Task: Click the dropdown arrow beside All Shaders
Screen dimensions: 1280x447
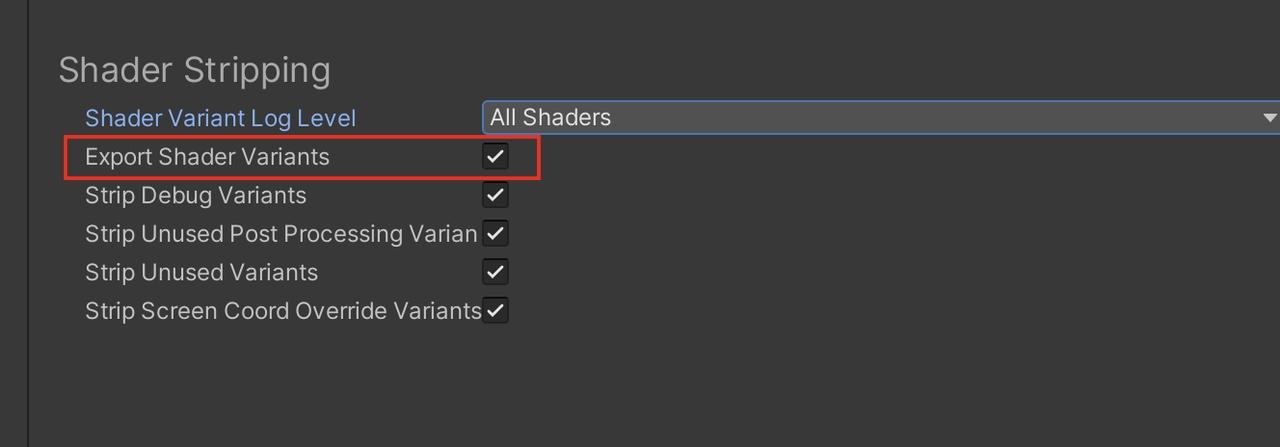Action: point(1269,117)
